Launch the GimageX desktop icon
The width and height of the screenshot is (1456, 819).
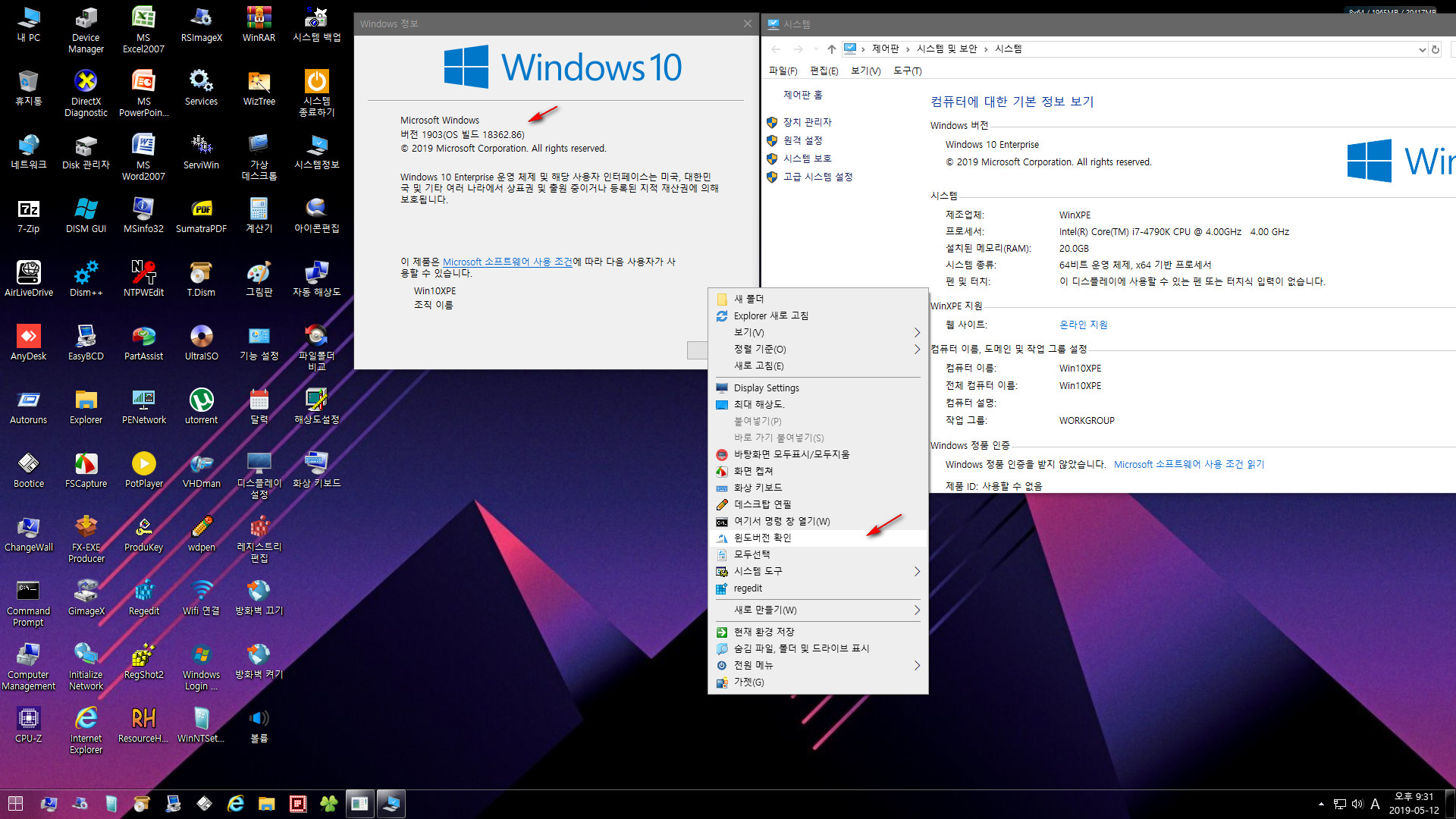pyautogui.click(x=86, y=598)
